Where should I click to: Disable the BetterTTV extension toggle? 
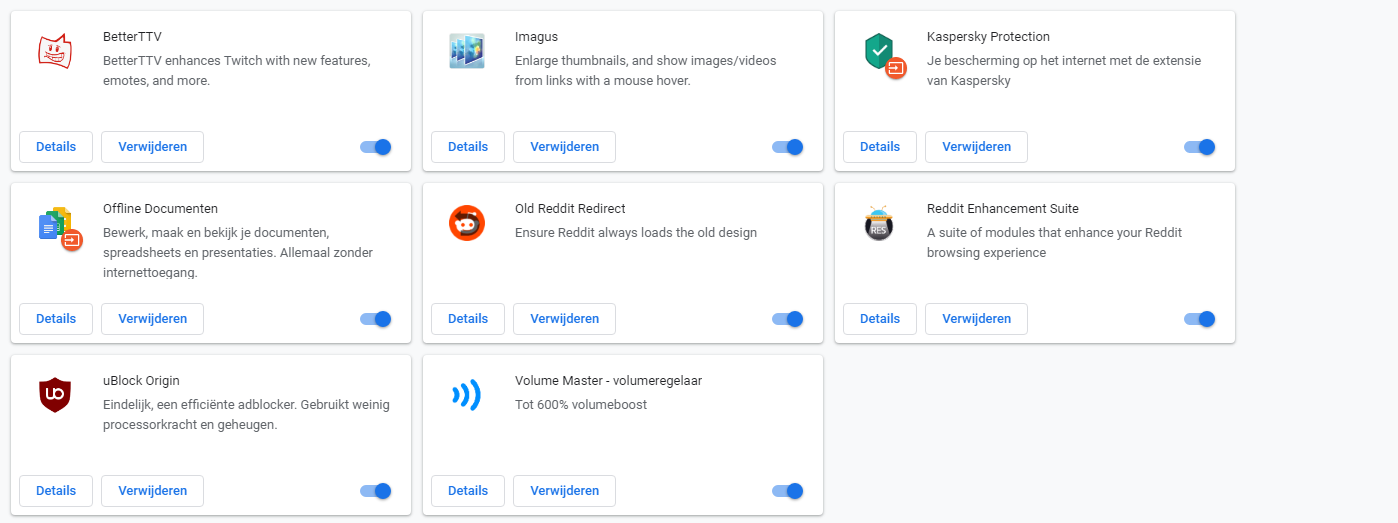(x=376, y=147)
